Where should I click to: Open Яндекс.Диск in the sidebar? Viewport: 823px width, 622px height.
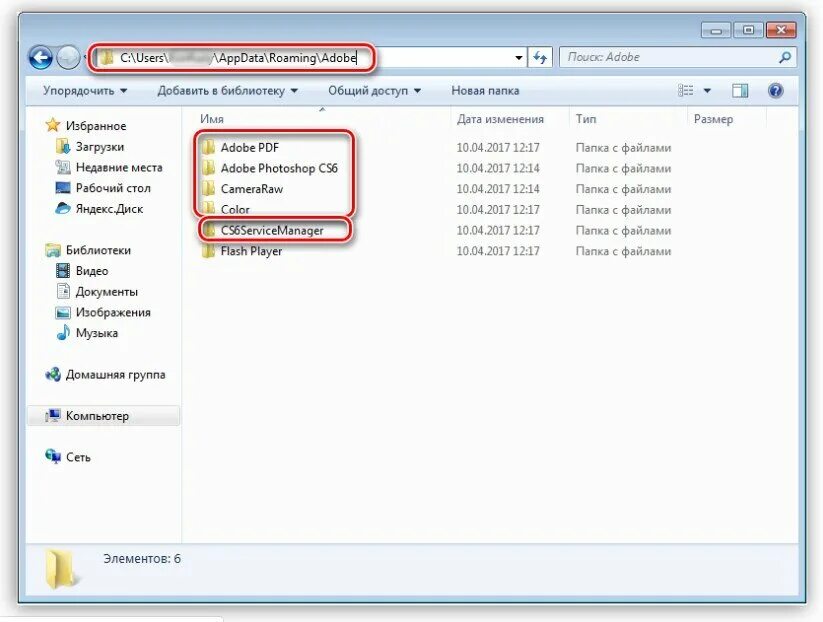(x=99, y=209)
